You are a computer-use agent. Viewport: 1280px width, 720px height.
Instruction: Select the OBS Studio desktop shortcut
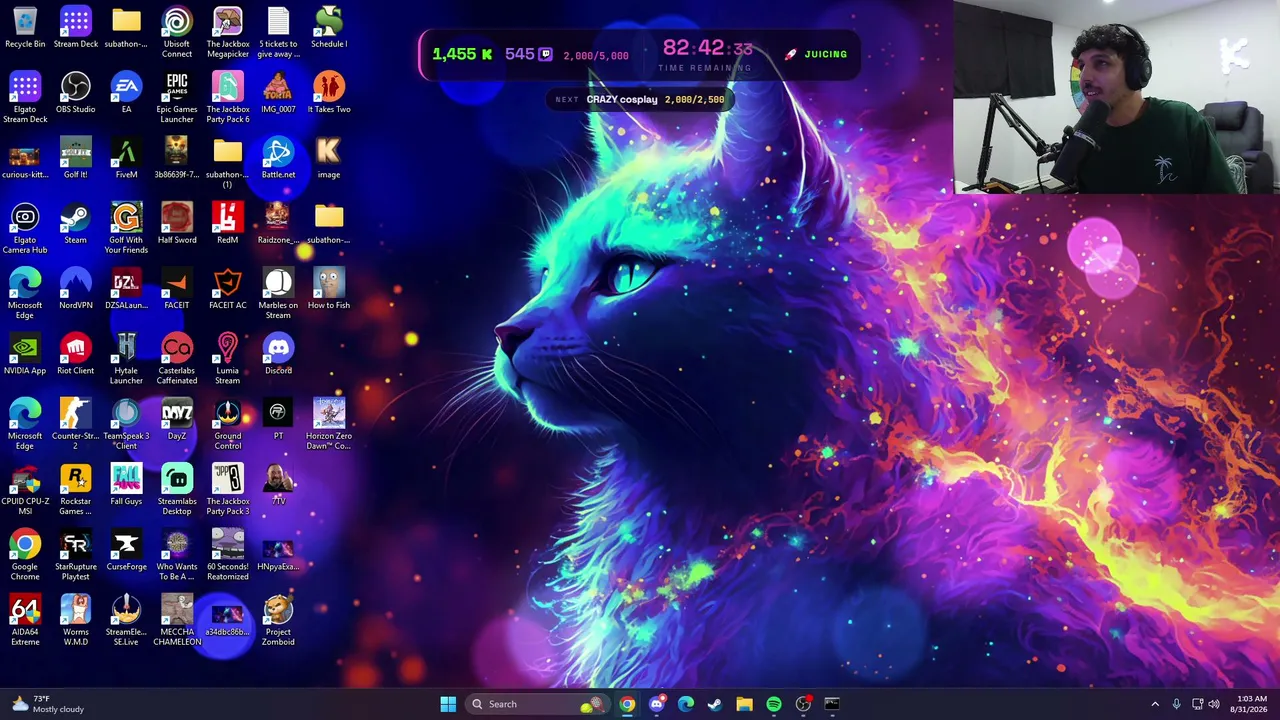pos(76,93)
